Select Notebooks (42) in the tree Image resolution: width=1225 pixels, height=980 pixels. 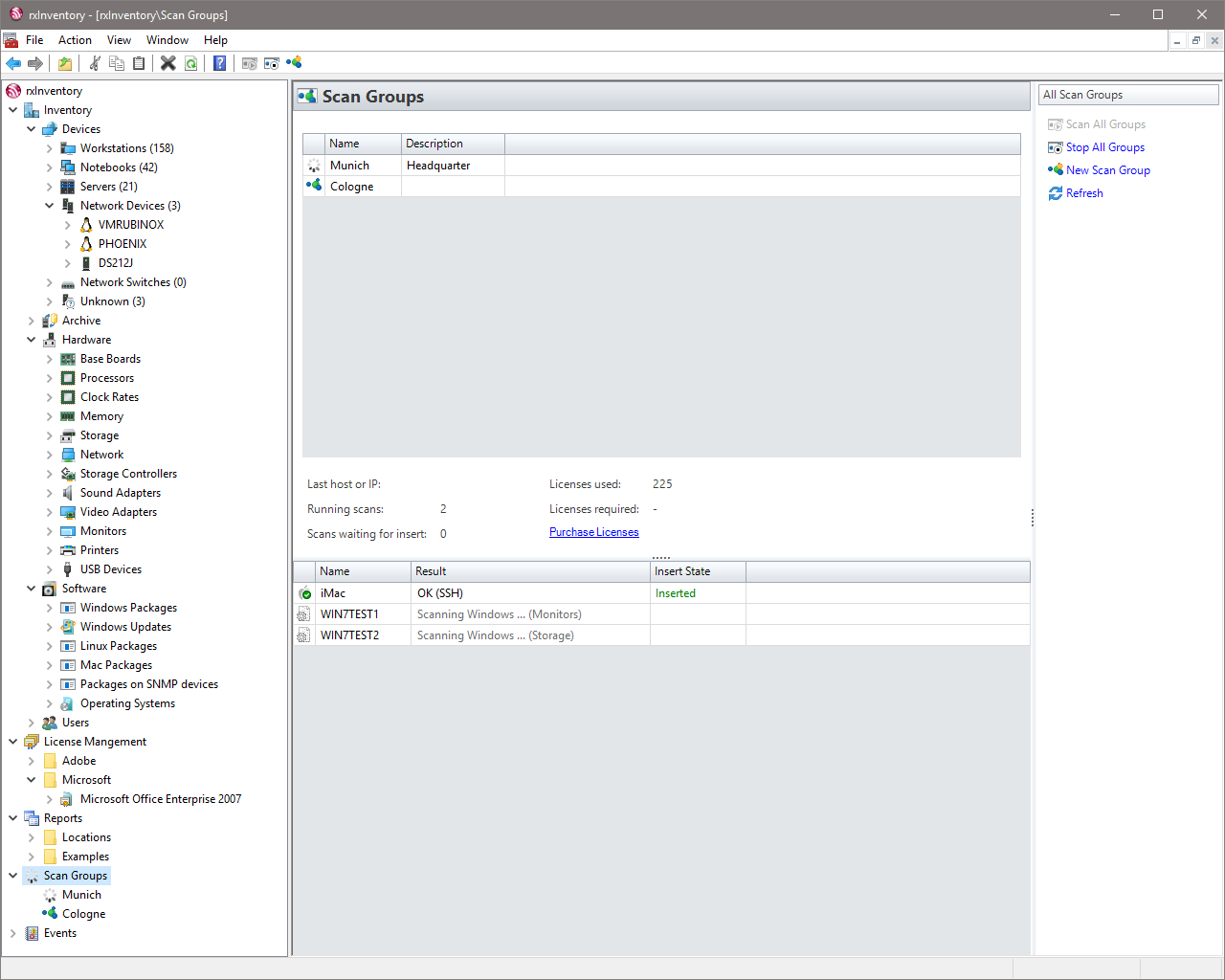tap(119, 167)
